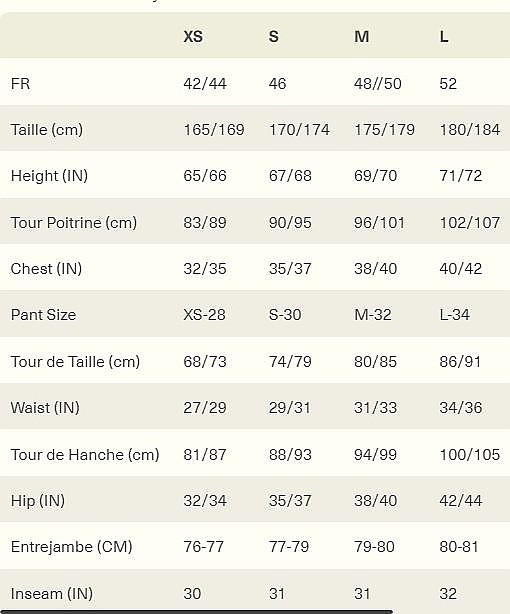Select the Taille (cm) row label

[x=47, y=130]
